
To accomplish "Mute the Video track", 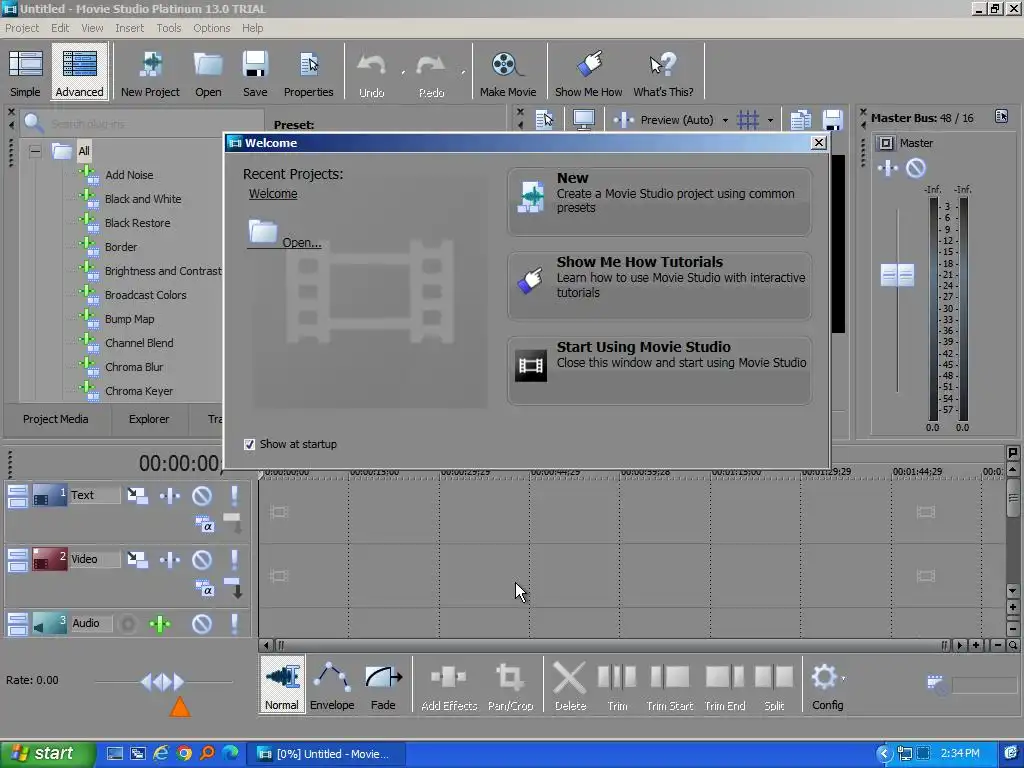I will (x=202, y=560).
